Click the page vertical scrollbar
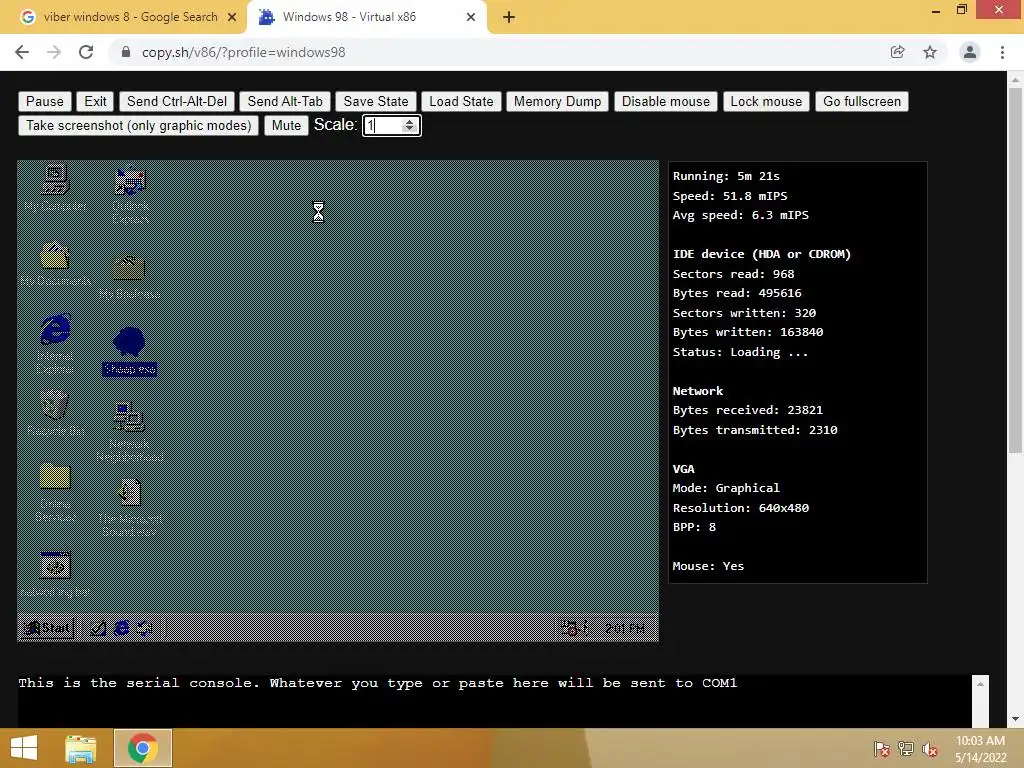The width and height of the screenshot is (1024, 768). [1016, 270]
